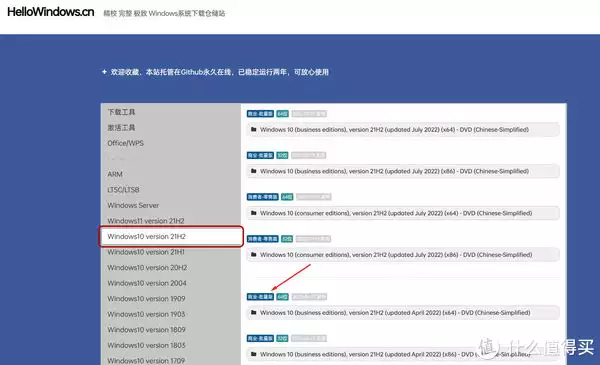Open Windows Server category
The height and width of the screenshot is (365, 600).
(133, 205)
